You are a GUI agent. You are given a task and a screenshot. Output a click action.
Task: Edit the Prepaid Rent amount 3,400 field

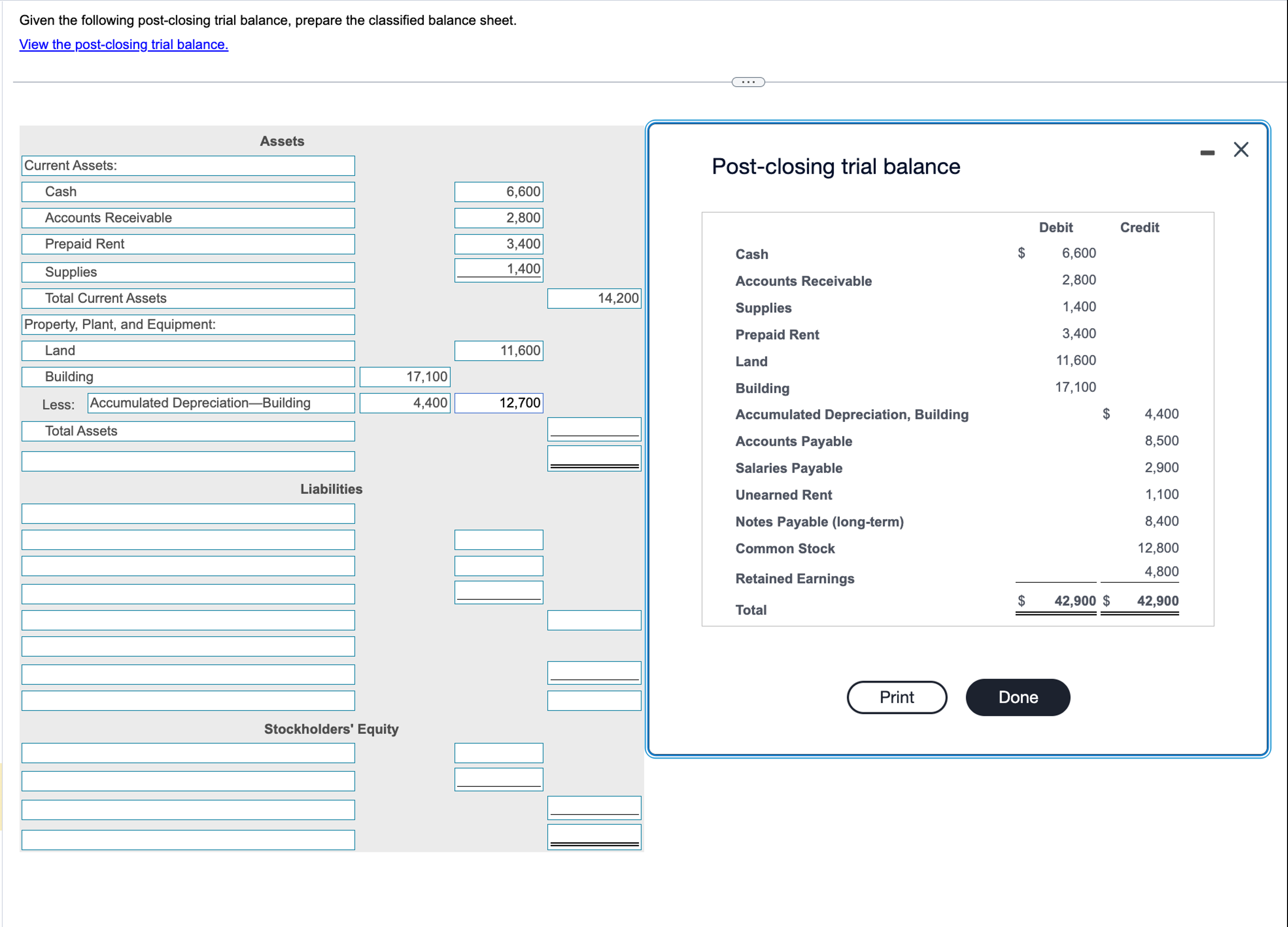[x=499, y=244]
